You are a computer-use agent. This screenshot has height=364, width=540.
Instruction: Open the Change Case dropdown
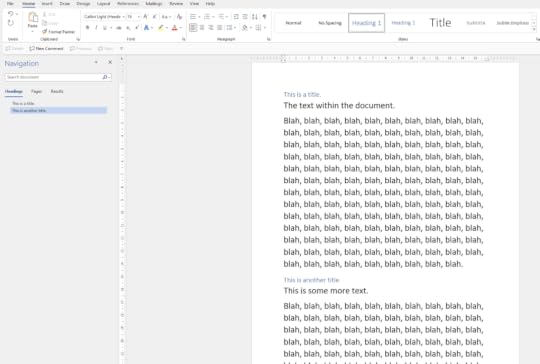tap(166, 17)
